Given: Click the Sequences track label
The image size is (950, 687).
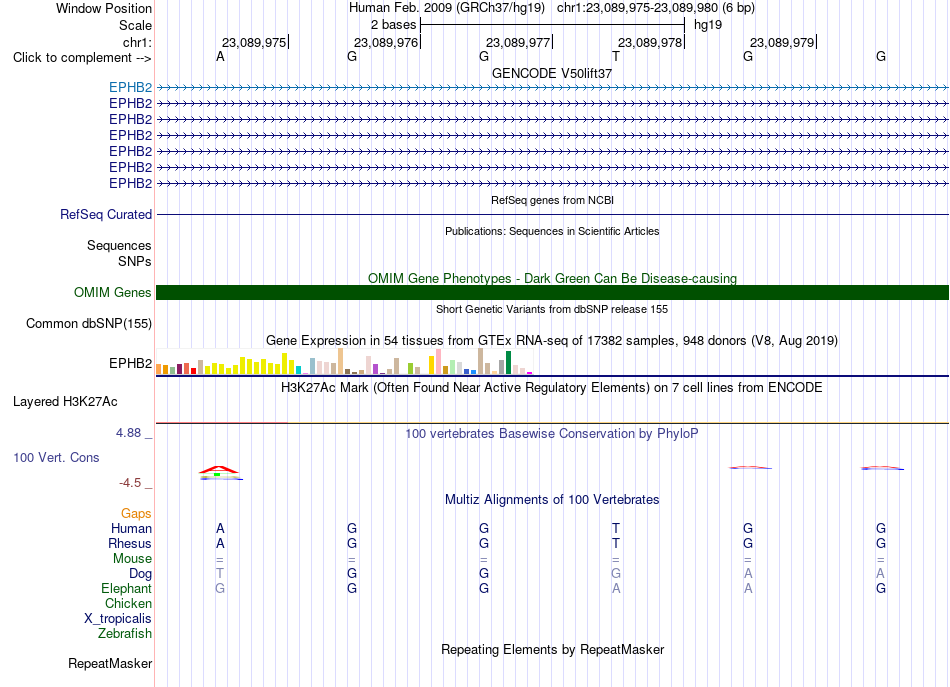Looking at the screenshot, I should 119,245.
